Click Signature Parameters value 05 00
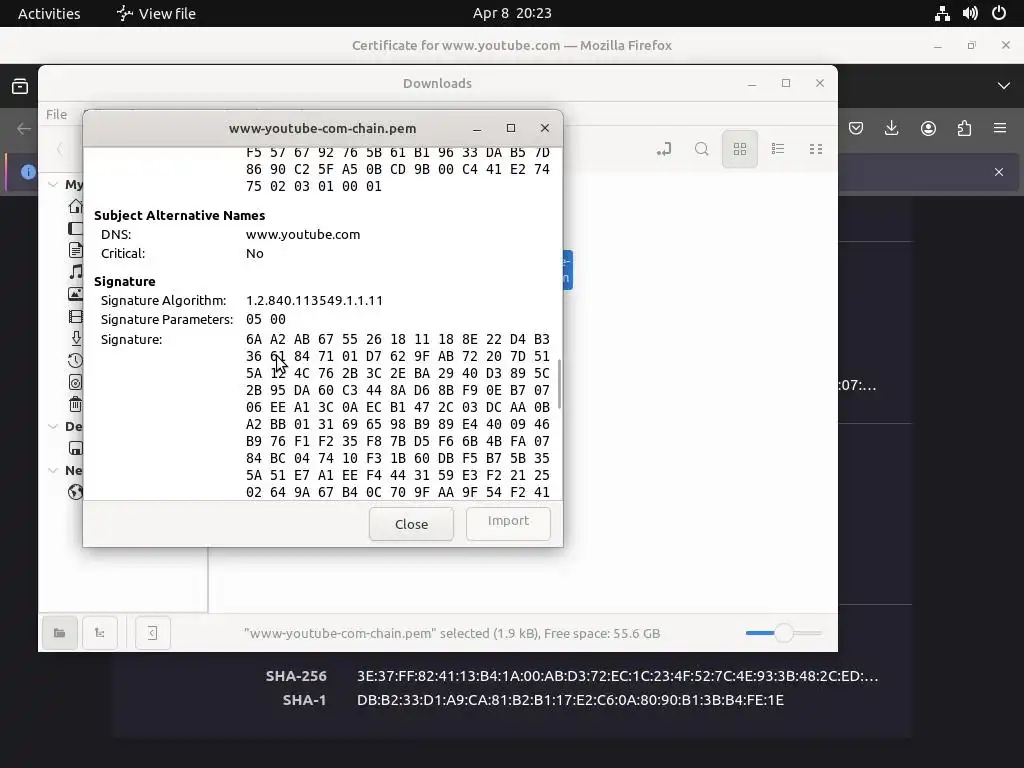 coord(266,319)
